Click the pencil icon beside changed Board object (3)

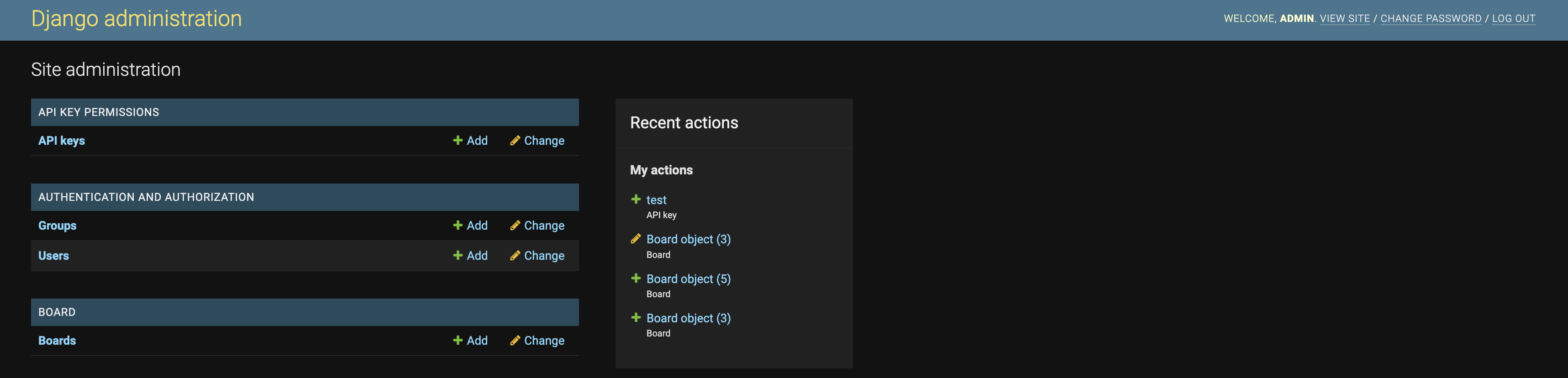point(636,239)
